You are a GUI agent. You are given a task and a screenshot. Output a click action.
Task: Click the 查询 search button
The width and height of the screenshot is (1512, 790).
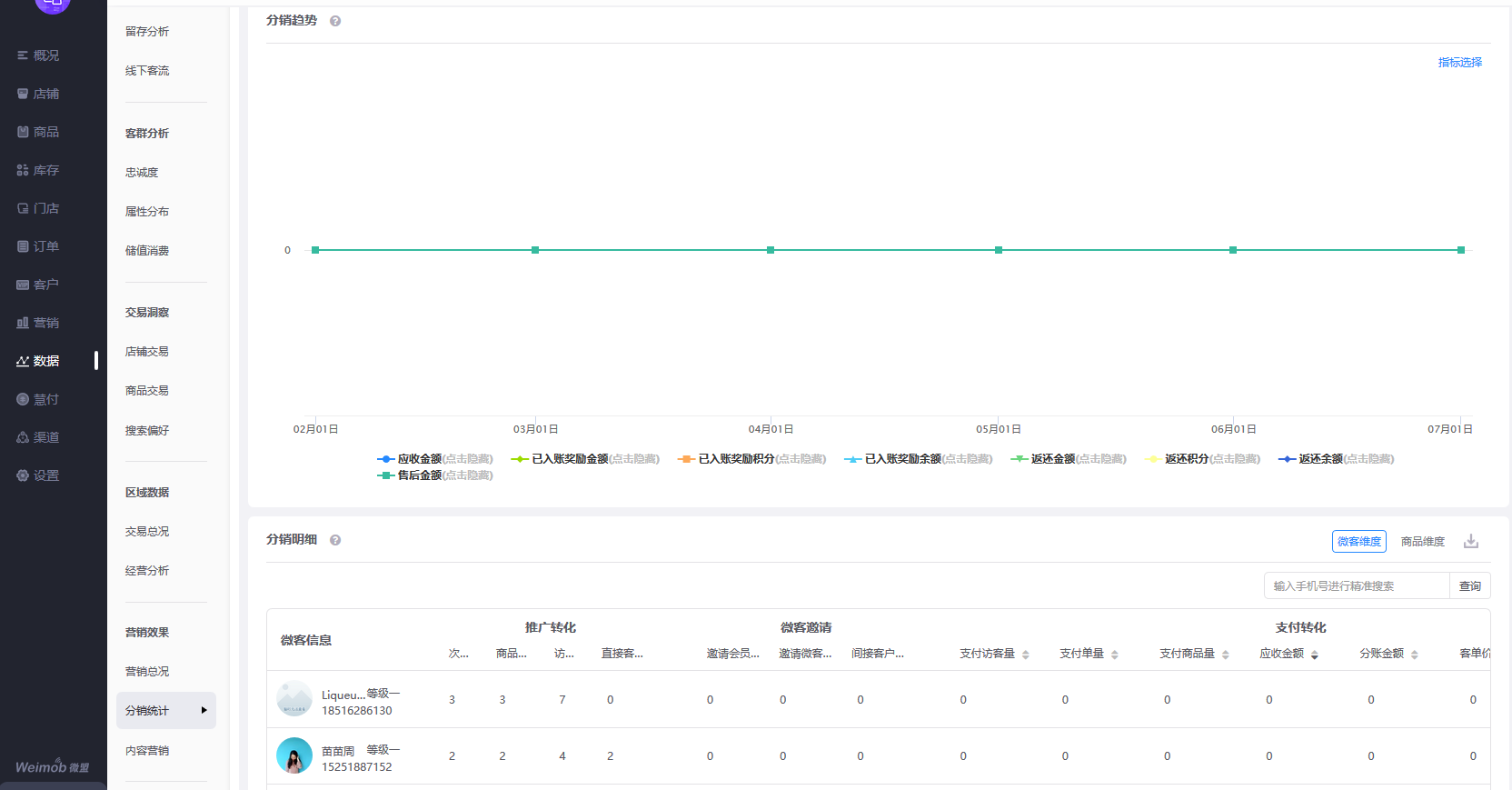(1470, 586)
